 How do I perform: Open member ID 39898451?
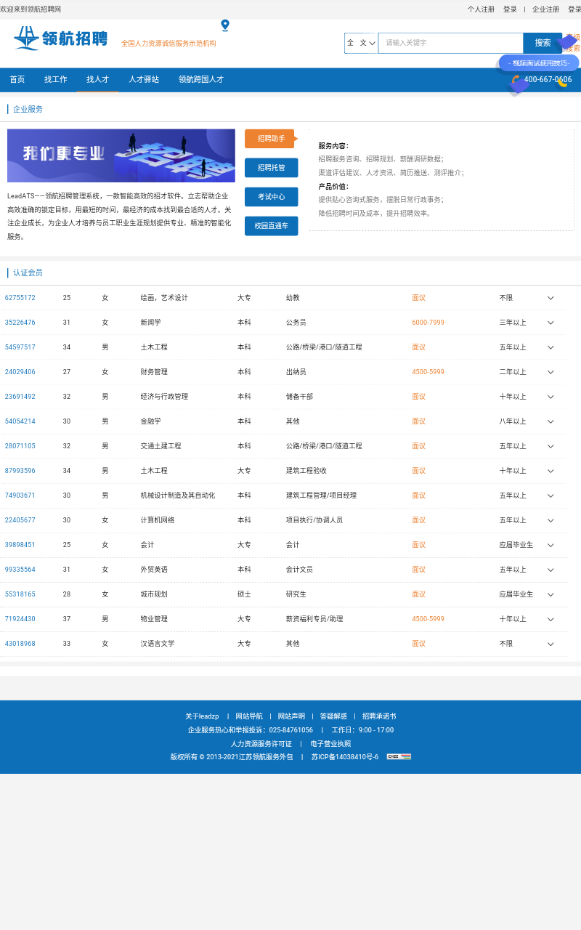20,545
